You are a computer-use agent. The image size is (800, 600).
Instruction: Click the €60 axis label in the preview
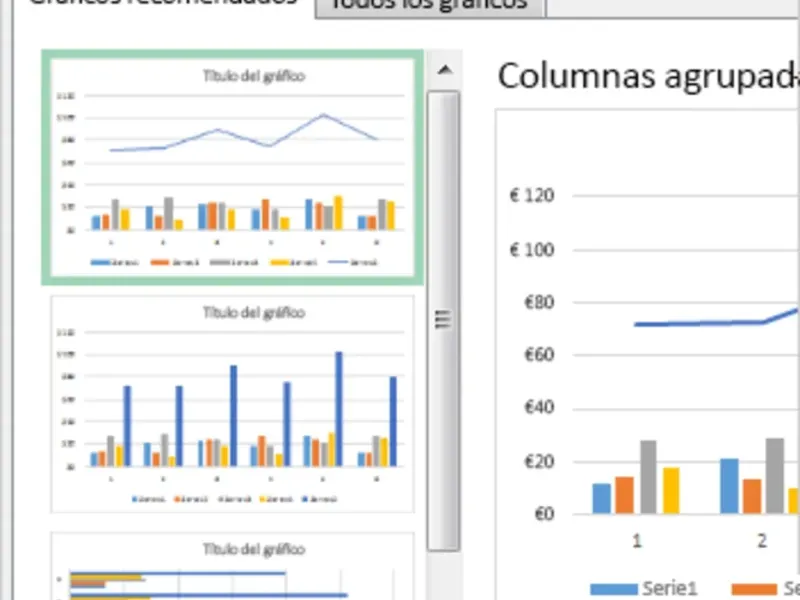pos(539,355)
